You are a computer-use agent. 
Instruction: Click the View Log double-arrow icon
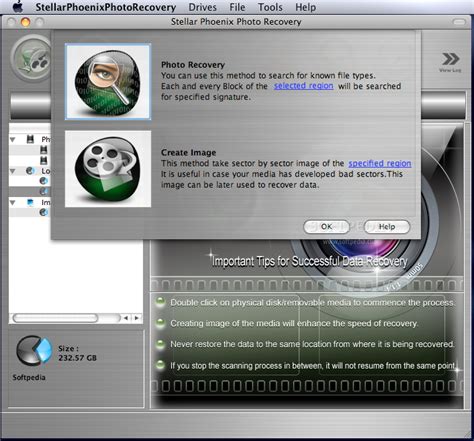pyautogui.click(x=450, y=62)
